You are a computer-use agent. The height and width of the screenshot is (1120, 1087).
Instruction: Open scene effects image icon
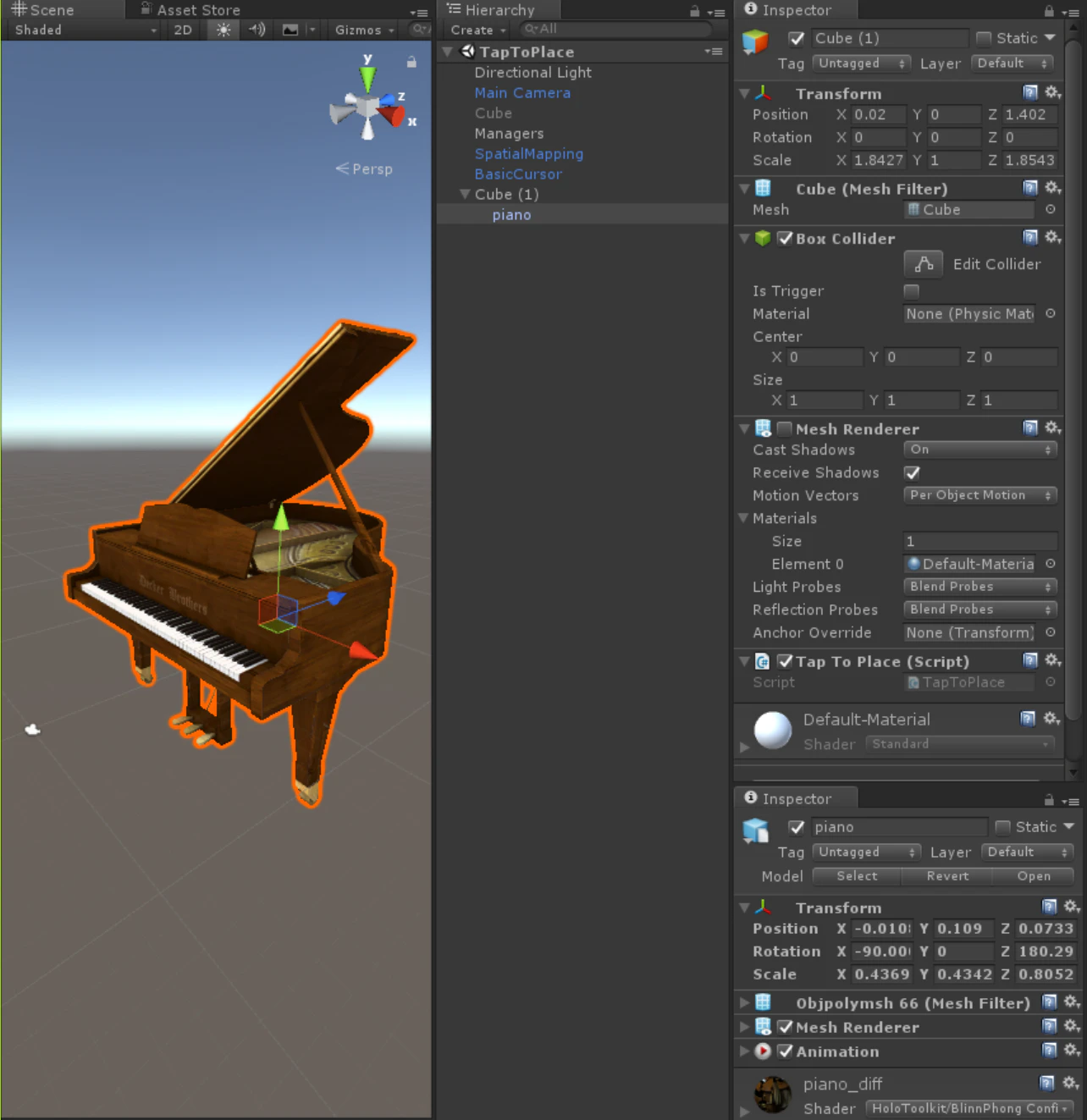coord(290,30)
